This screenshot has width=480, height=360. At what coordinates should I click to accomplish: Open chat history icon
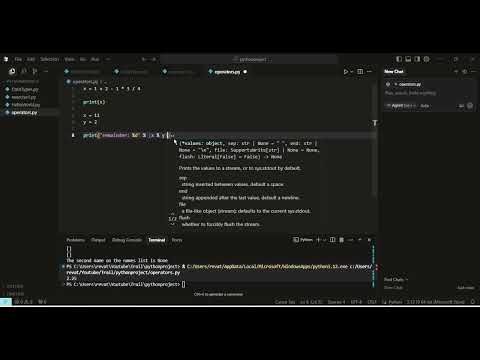(465, 71)
